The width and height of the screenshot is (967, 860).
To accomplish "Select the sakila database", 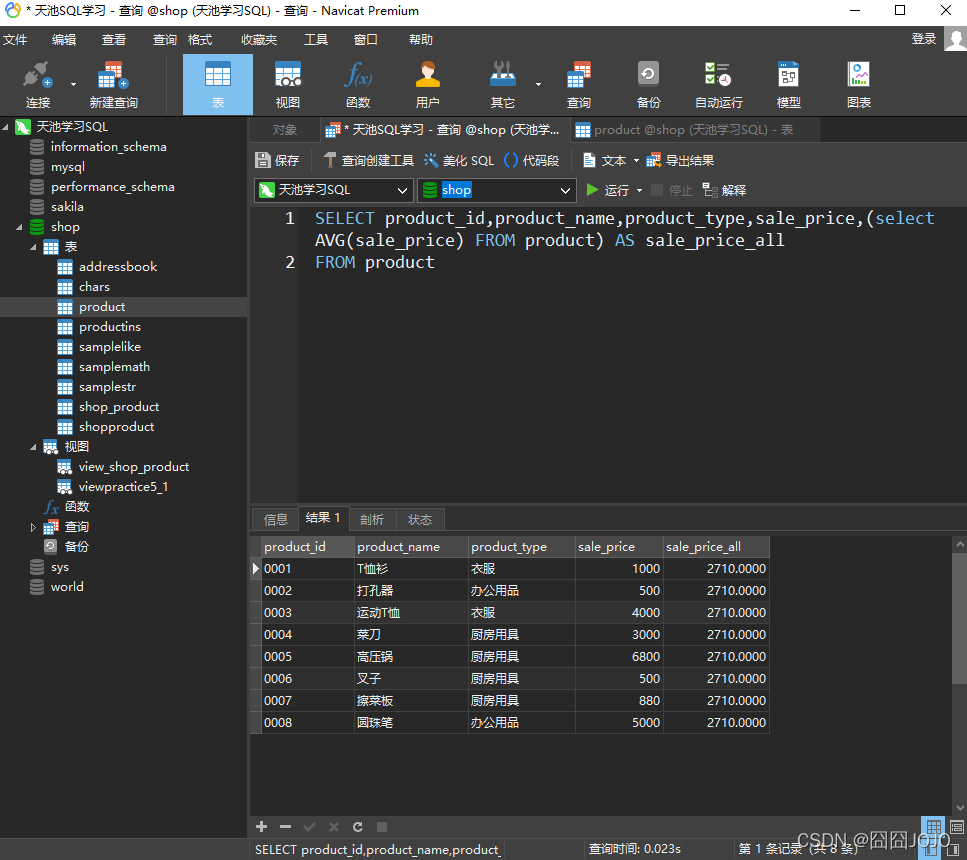I will (x=67, y=207).
